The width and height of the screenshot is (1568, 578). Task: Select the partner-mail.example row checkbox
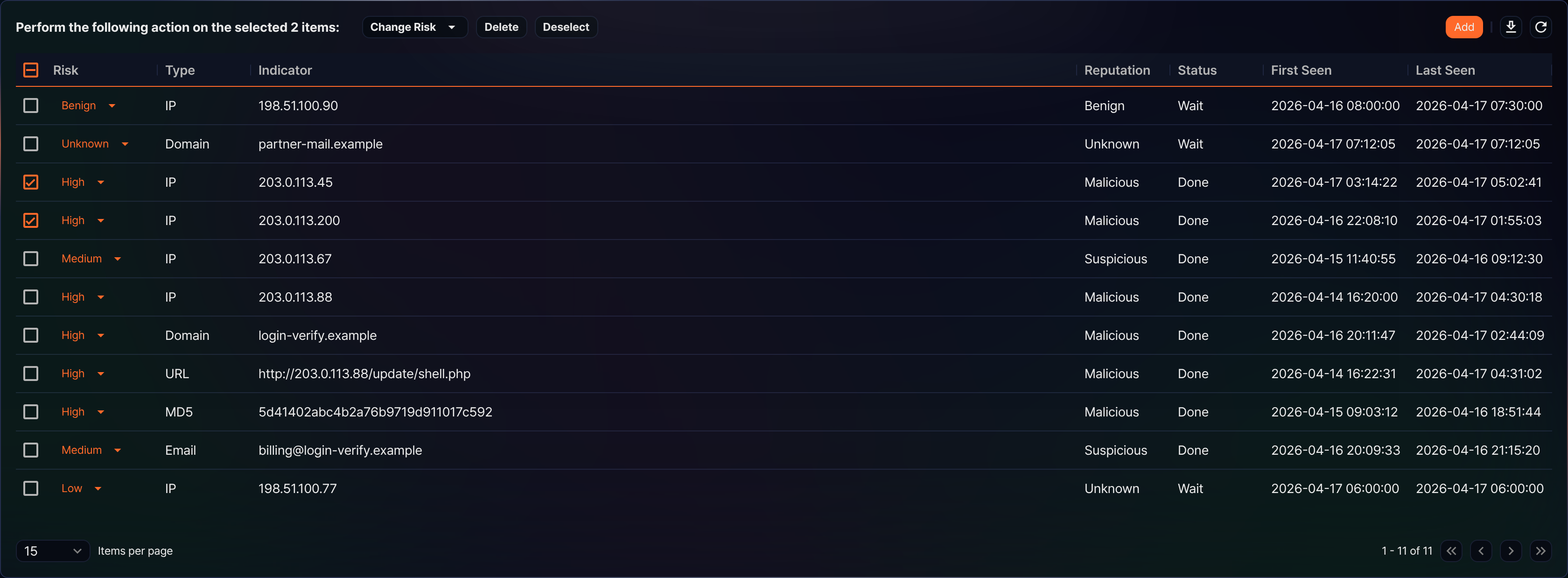pyautogui.click(x=30, y=144)
